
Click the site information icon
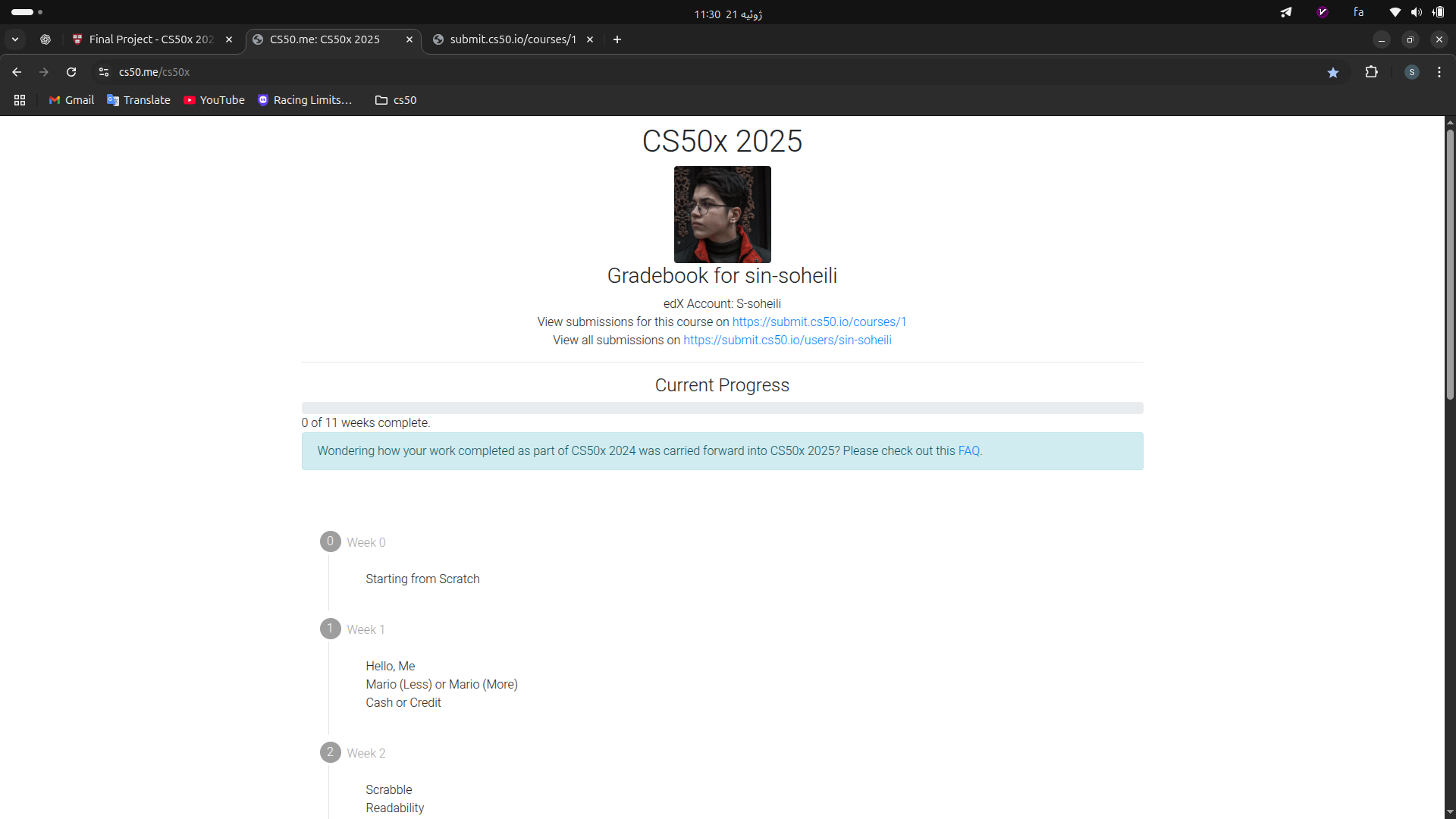tap(104, 72)
